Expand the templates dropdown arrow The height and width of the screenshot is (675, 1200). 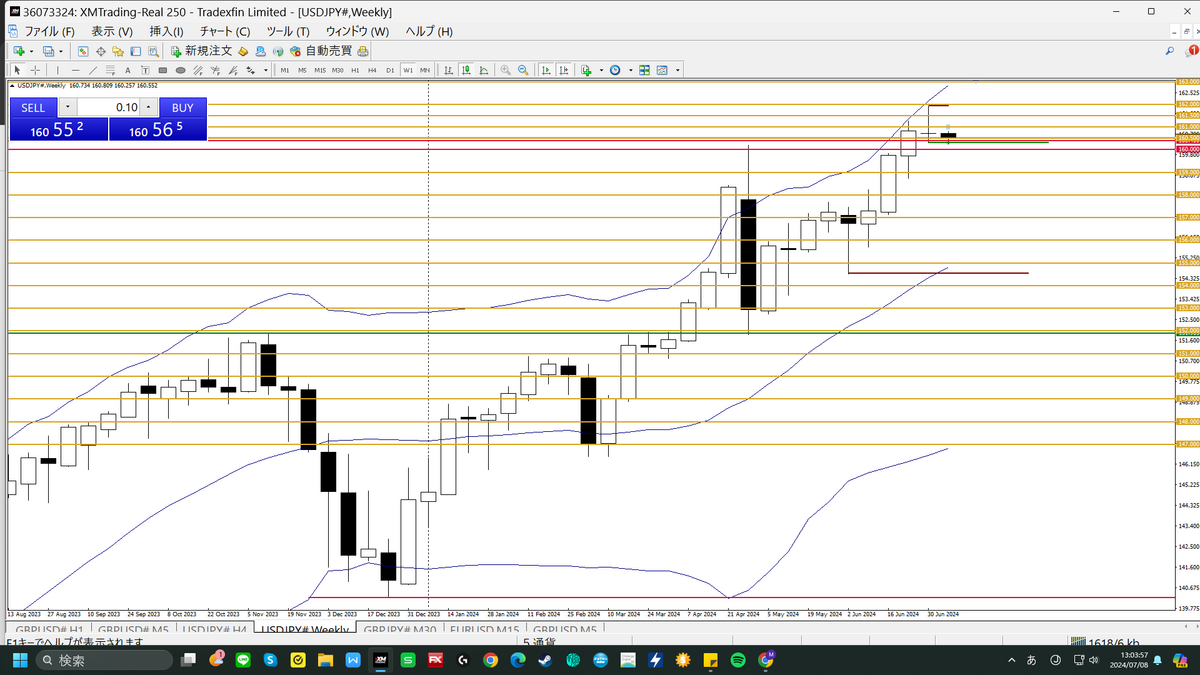(677, 70)
